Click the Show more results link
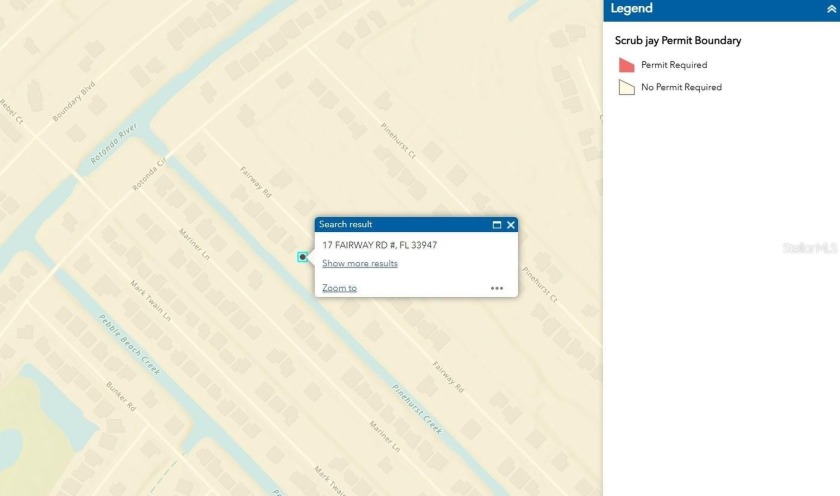The height and width of the screenshot is (496, 840). pyautogui.click(x=359, y=264)
